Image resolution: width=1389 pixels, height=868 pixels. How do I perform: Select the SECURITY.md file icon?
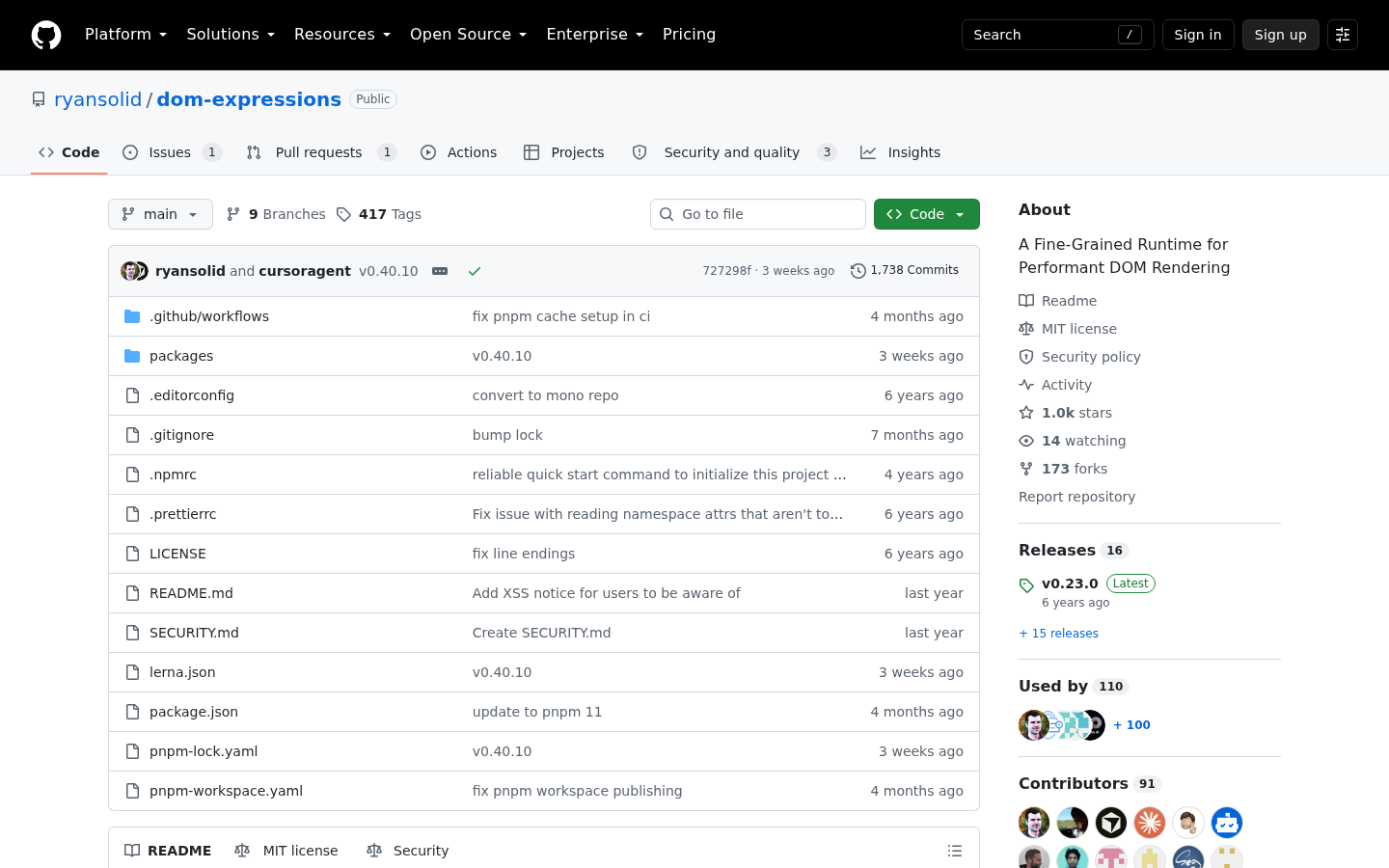132,633
